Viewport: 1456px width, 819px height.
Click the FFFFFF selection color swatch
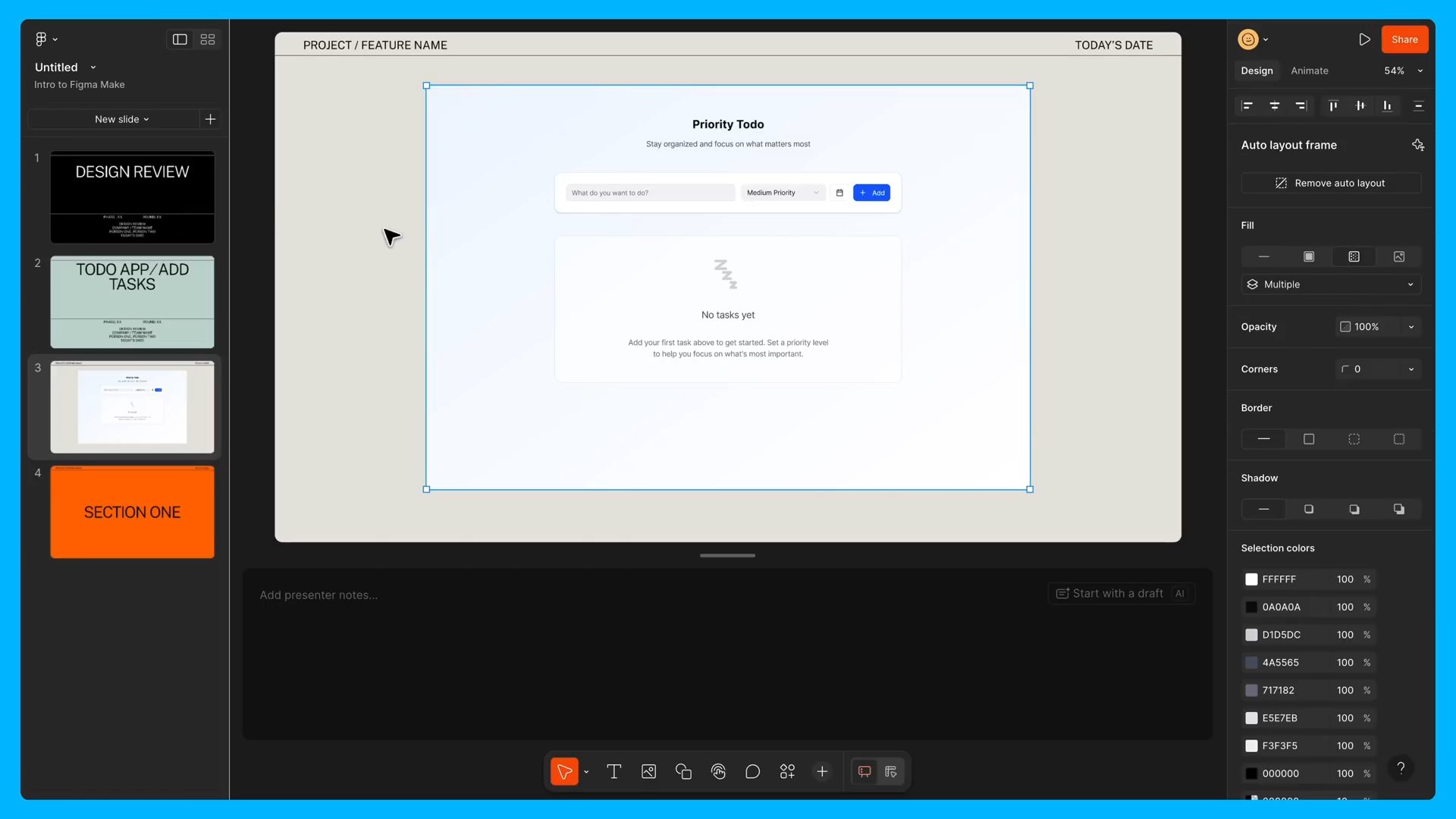(x=1251, y=579)
